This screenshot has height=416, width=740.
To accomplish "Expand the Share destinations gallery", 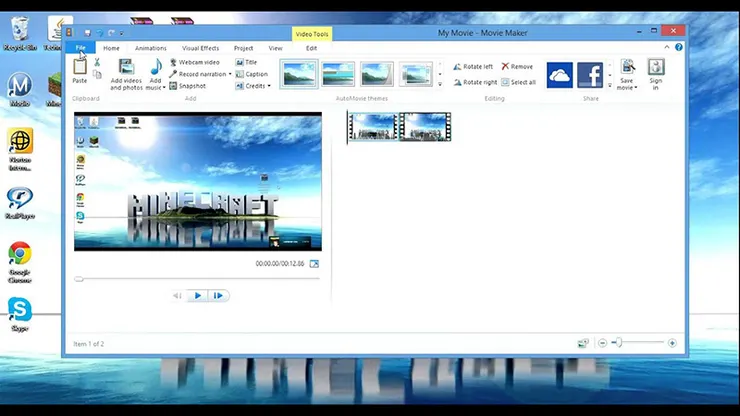I will tap(610, 85).
